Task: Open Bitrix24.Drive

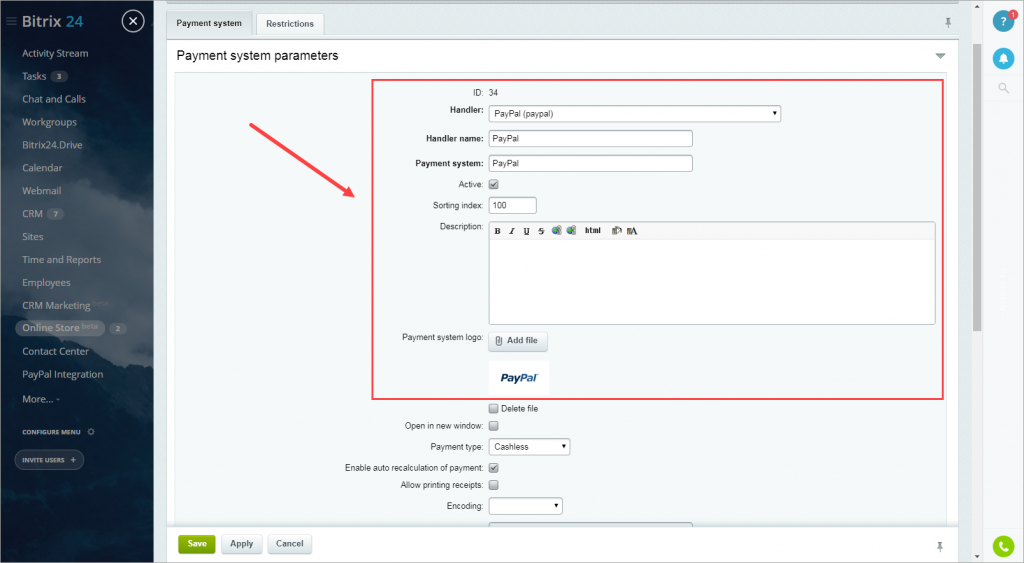Action: click(52, 145)
